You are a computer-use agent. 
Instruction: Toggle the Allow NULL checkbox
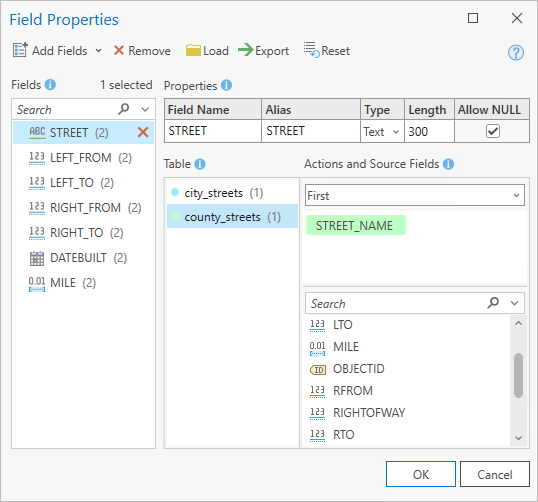coord(493,131)
